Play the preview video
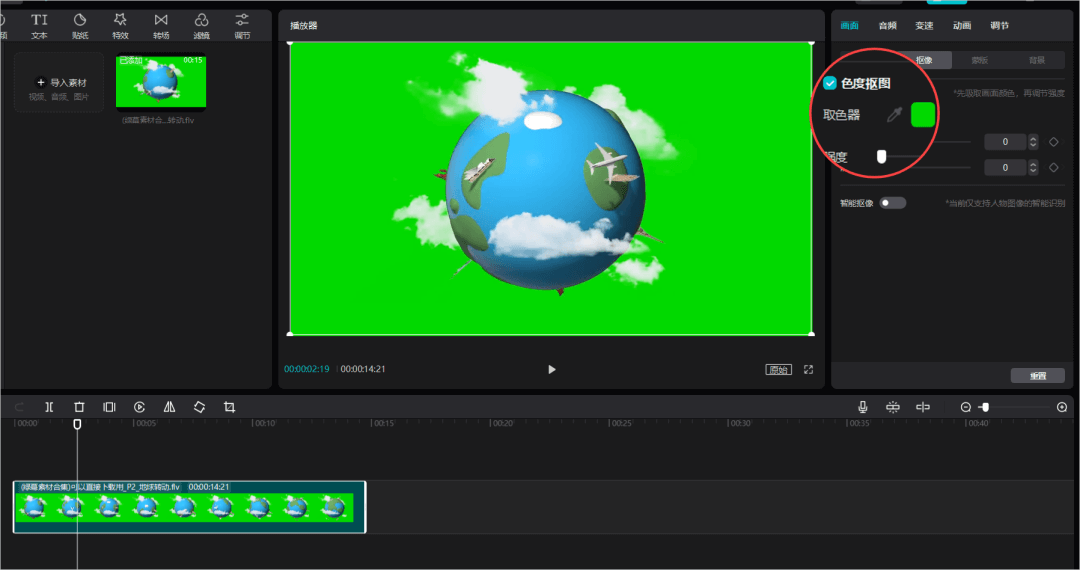Image resolution: width=1080 pixels, height=570 pixels. click(x=551, y=370)
